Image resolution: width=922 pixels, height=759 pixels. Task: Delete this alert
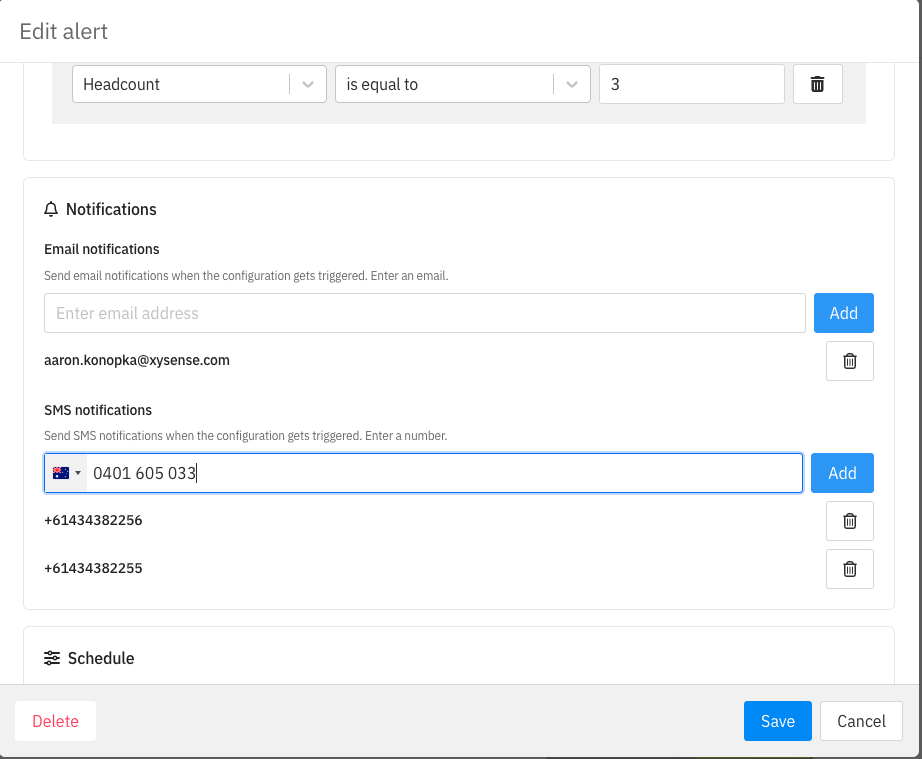(x=55, y=721)
